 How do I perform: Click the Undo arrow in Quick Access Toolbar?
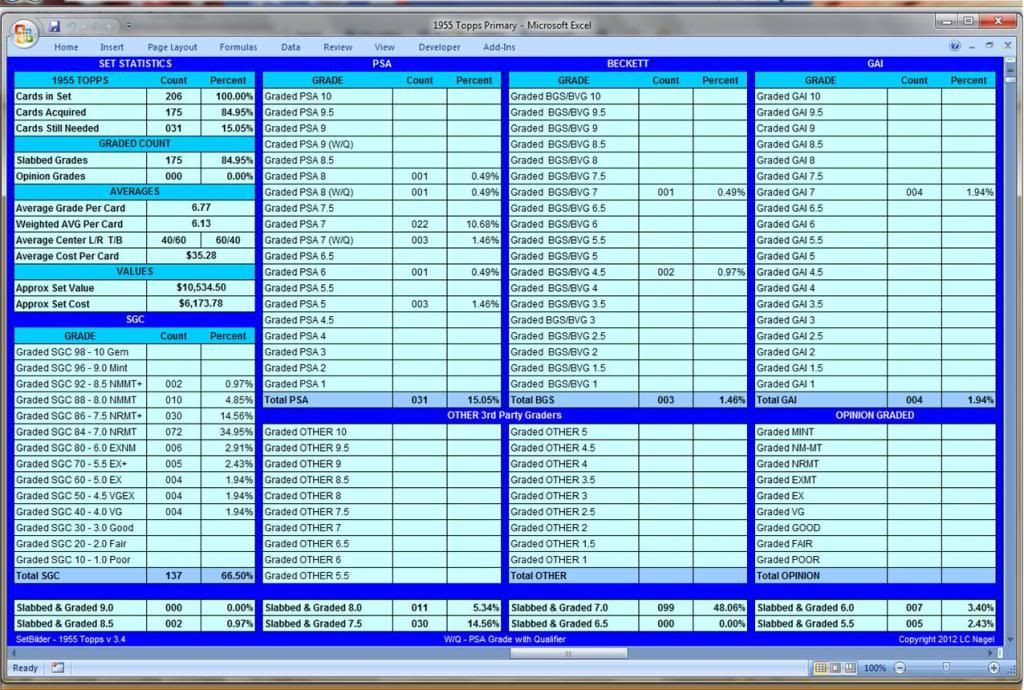72,26
